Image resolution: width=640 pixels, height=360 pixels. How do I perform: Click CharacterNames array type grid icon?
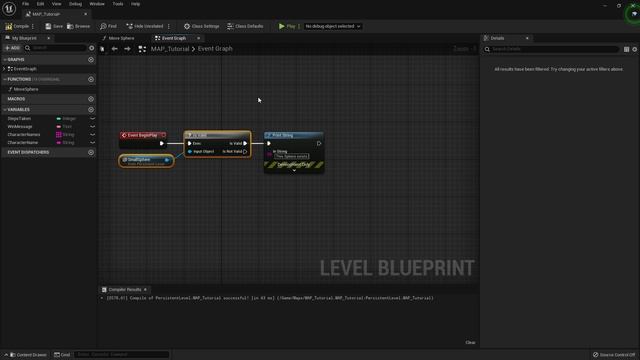point(58,134)
